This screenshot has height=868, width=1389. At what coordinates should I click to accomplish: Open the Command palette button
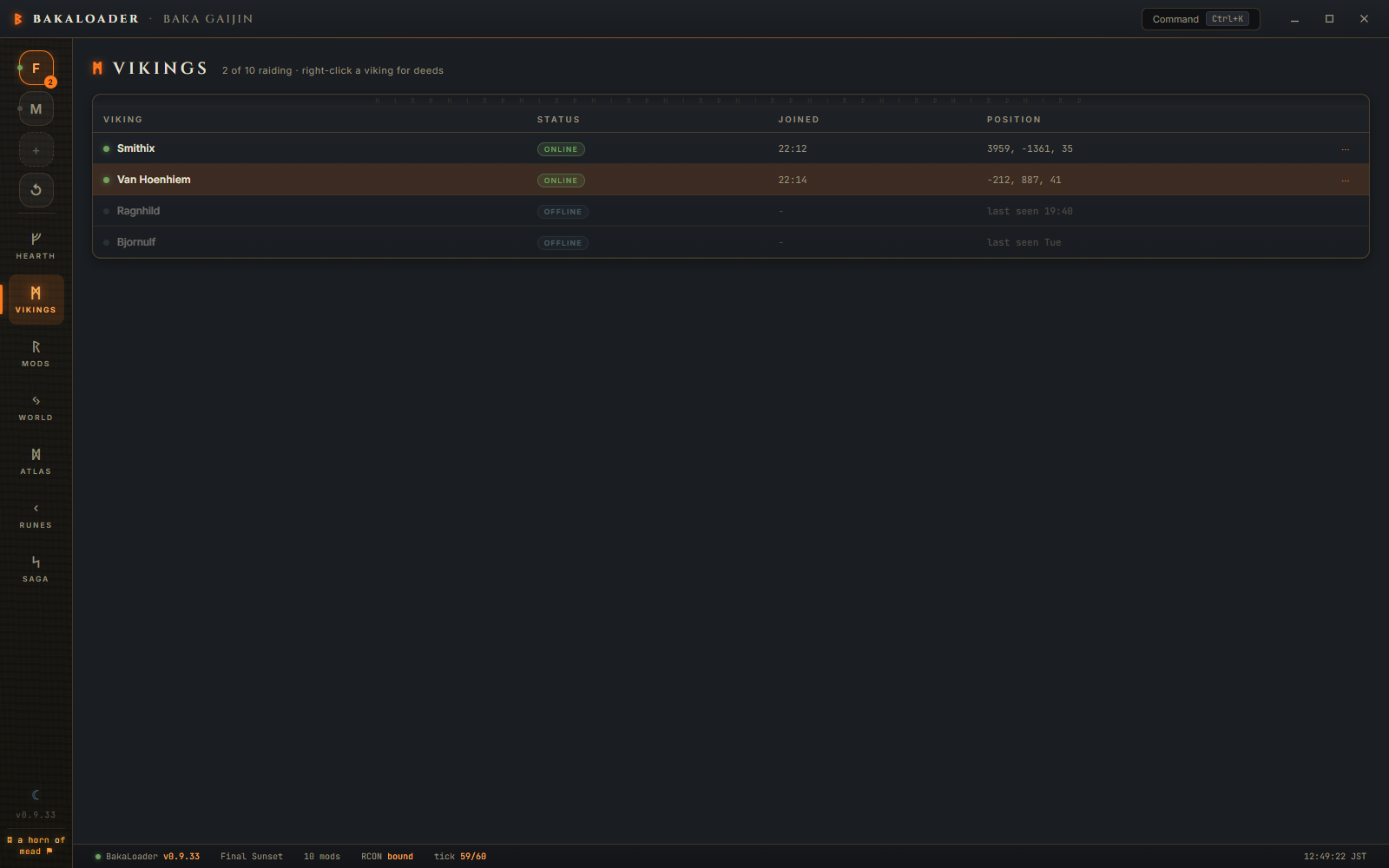(x=1201, y=19)
